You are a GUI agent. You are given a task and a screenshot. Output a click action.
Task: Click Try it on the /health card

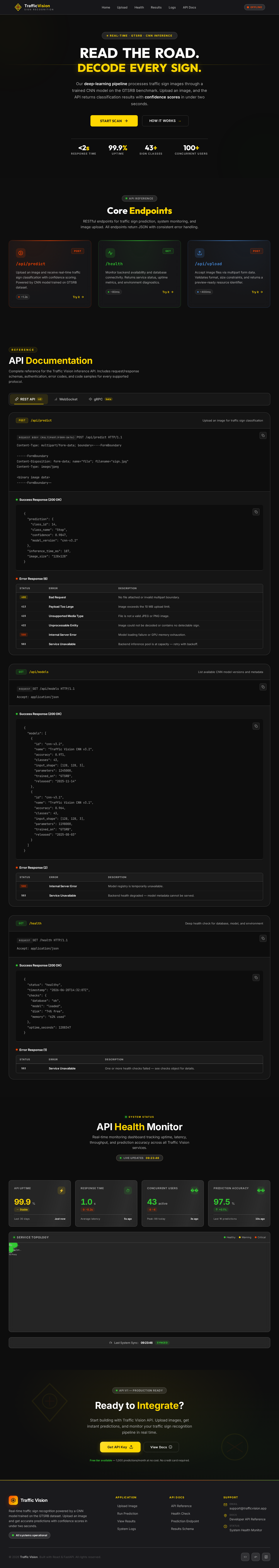click(168, 292)
